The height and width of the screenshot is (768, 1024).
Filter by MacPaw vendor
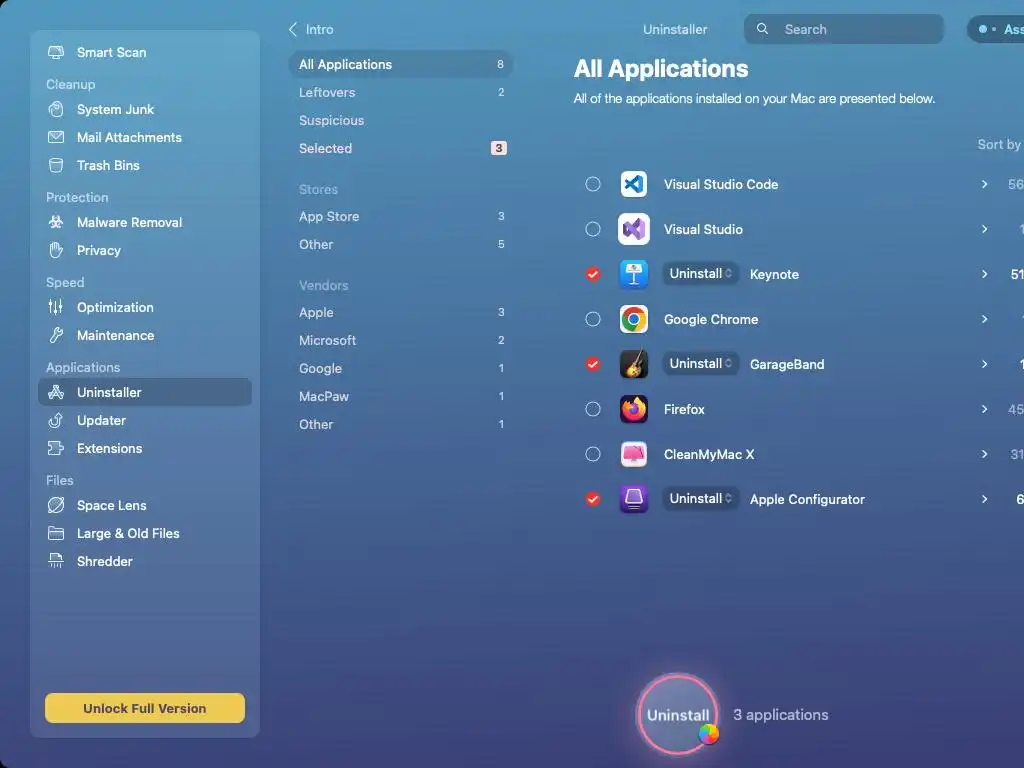tap(400, 396)
